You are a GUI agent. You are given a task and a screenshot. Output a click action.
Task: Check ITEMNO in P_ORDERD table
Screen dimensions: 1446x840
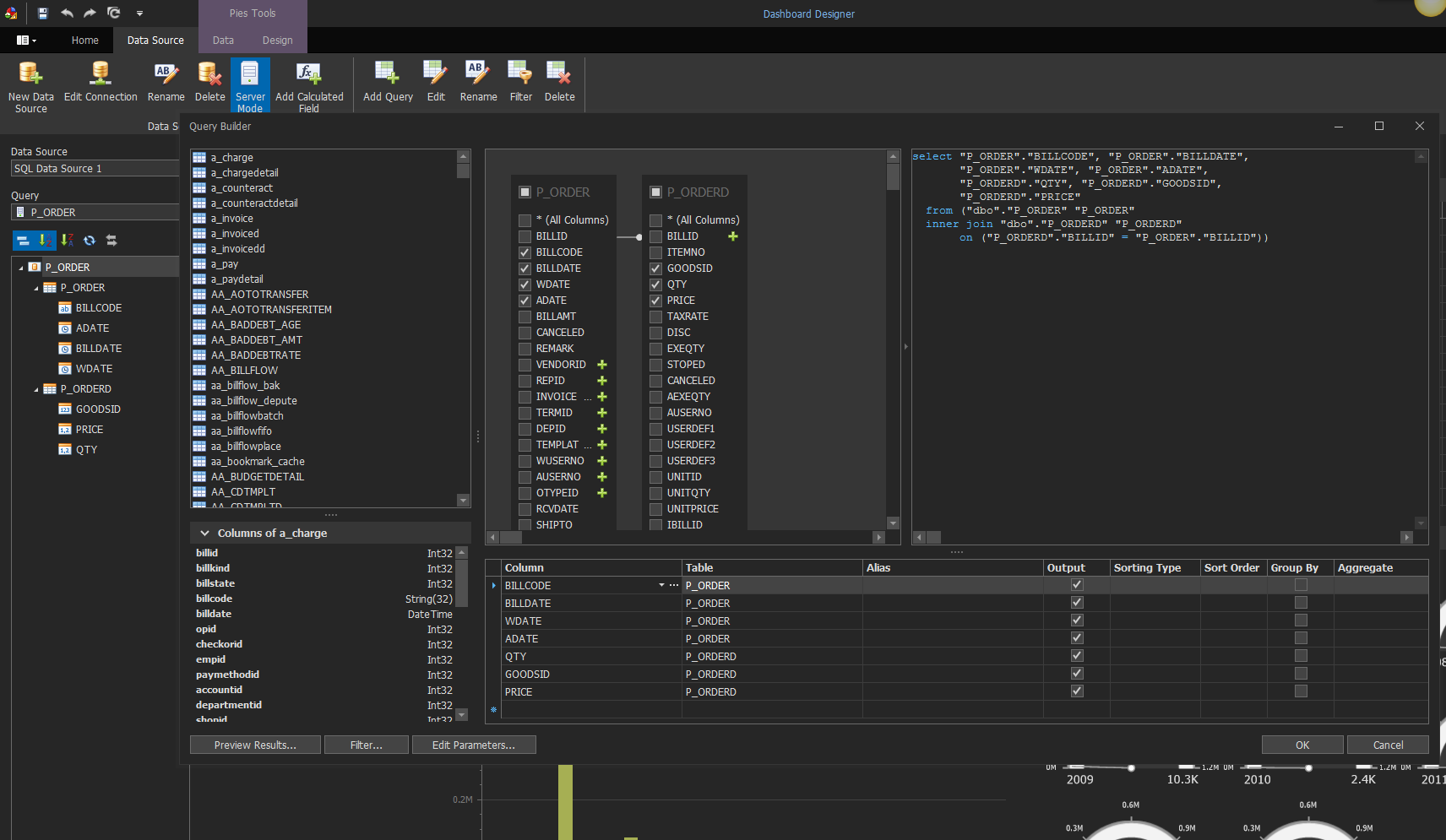coord(655,252)
